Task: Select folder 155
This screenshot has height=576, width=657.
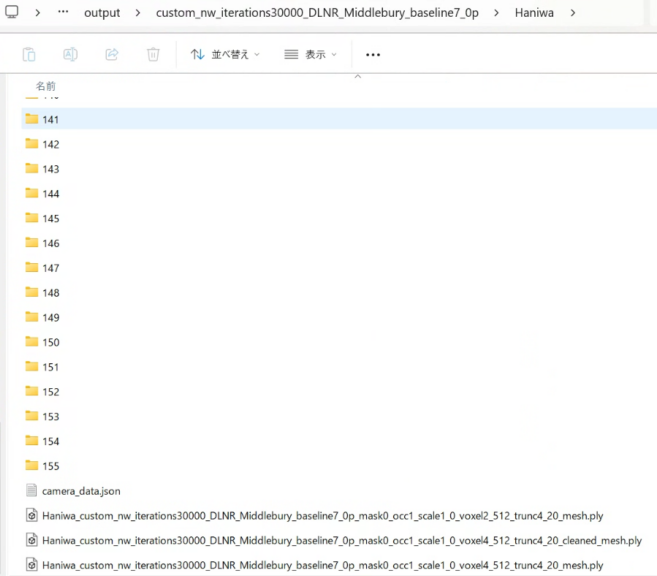Action: click(x=50, y=466)
